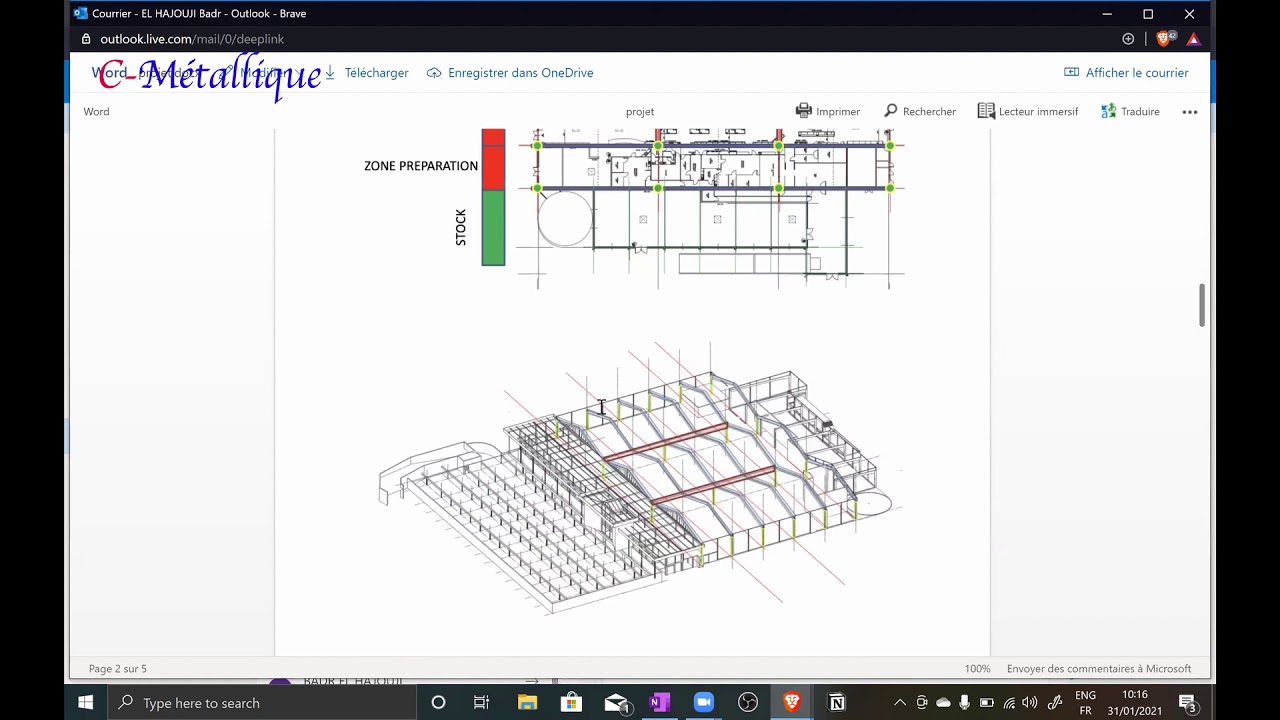Viewport: 1280px width, 720px height.
Task: Click the Brave Shields lion icon
Action: coord(1163,39)
